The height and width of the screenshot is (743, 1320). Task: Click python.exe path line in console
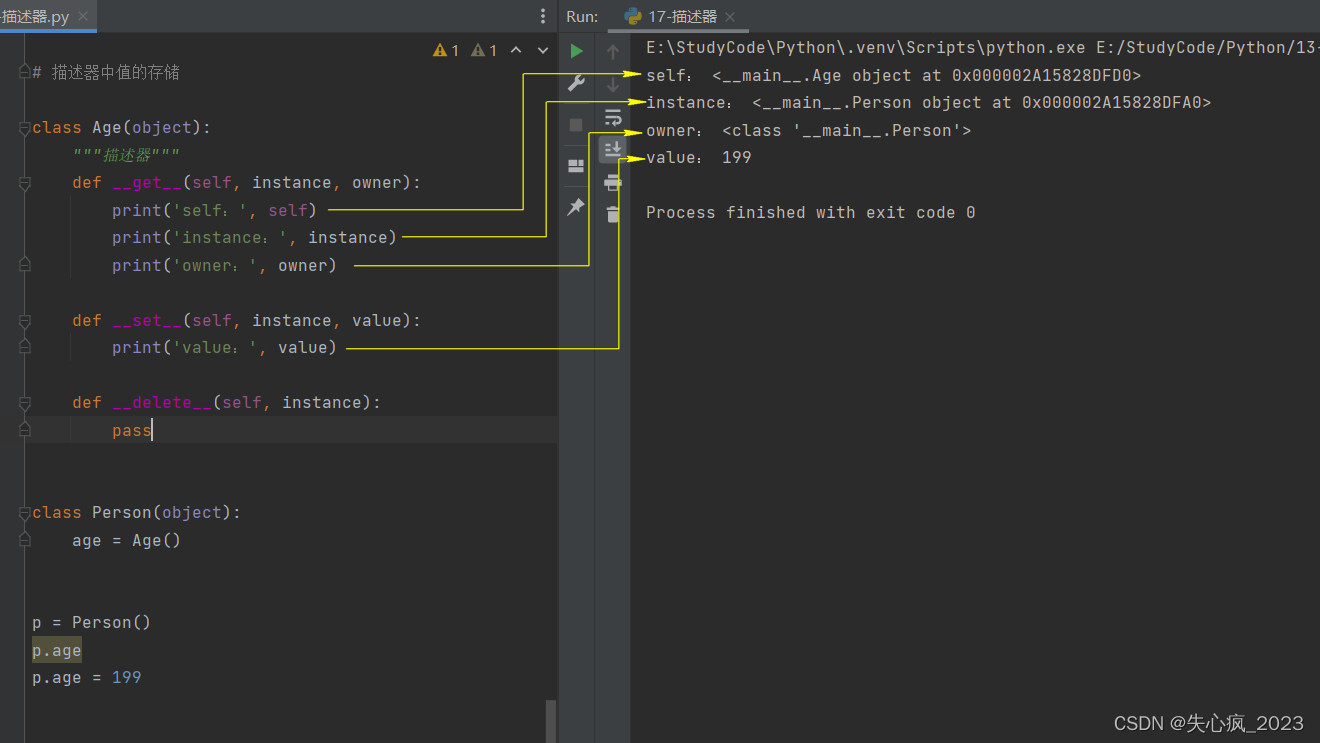[x=982, y=47]
